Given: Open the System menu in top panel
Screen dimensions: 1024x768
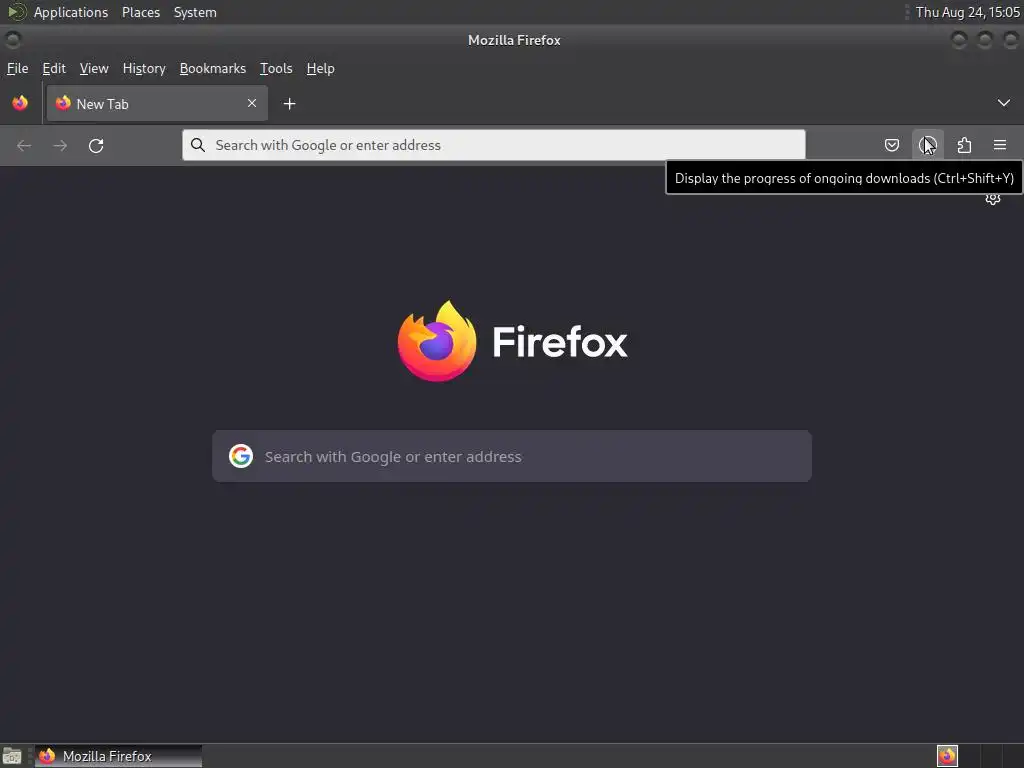Looking at the screenshot, I should click(x=195, y=12).
